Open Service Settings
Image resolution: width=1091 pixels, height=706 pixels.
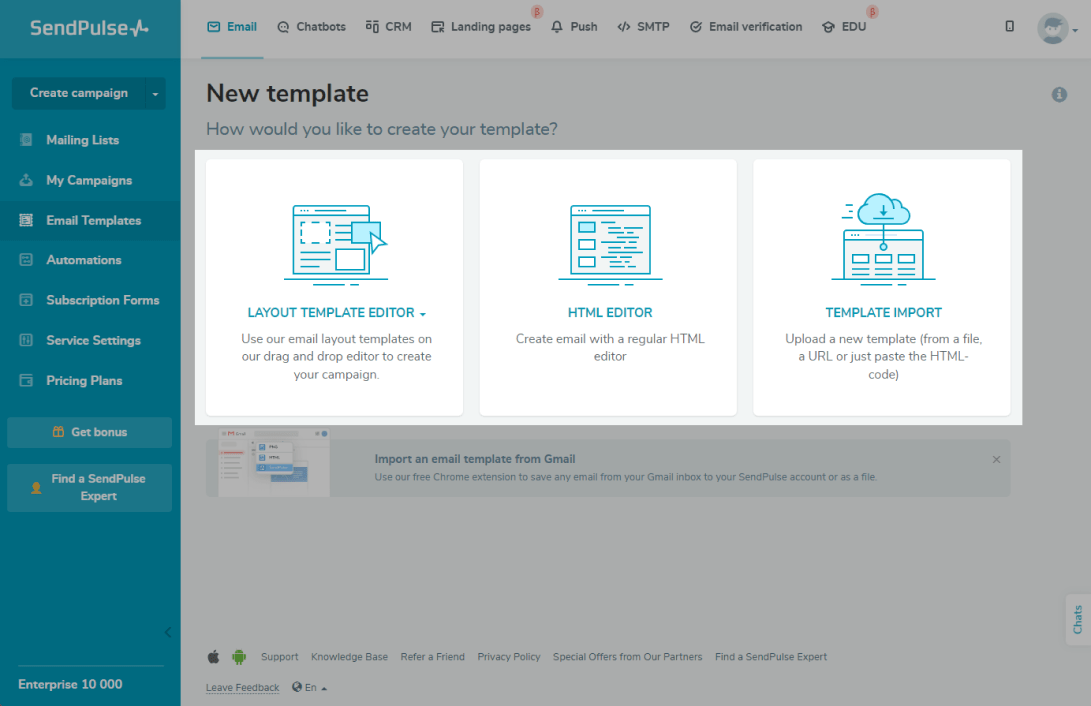(x=93, y=340)
